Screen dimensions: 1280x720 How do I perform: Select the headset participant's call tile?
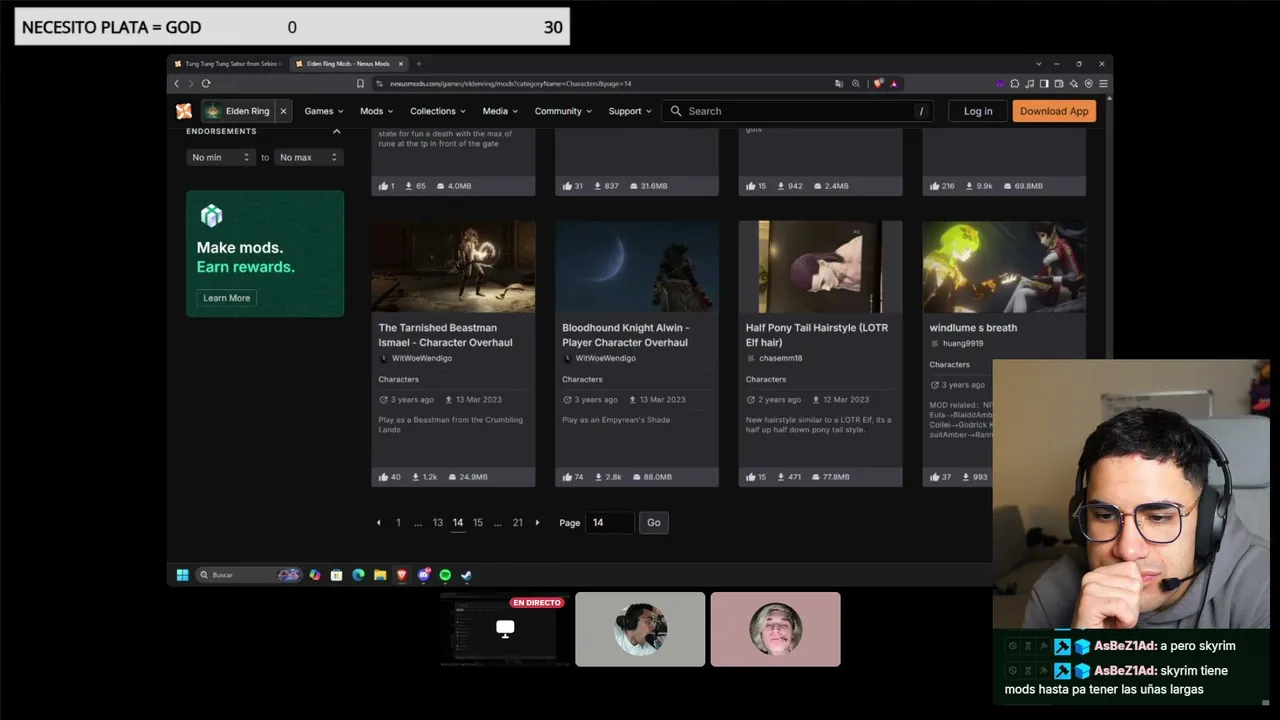[640, 629]
